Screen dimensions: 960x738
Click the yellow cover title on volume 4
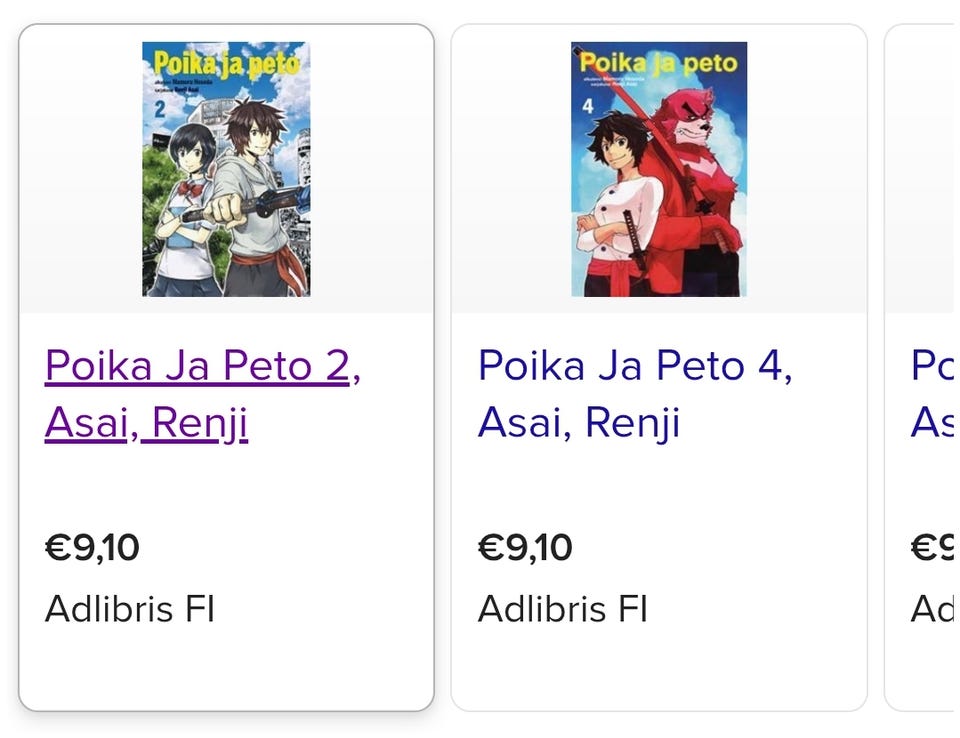point(658,62)
